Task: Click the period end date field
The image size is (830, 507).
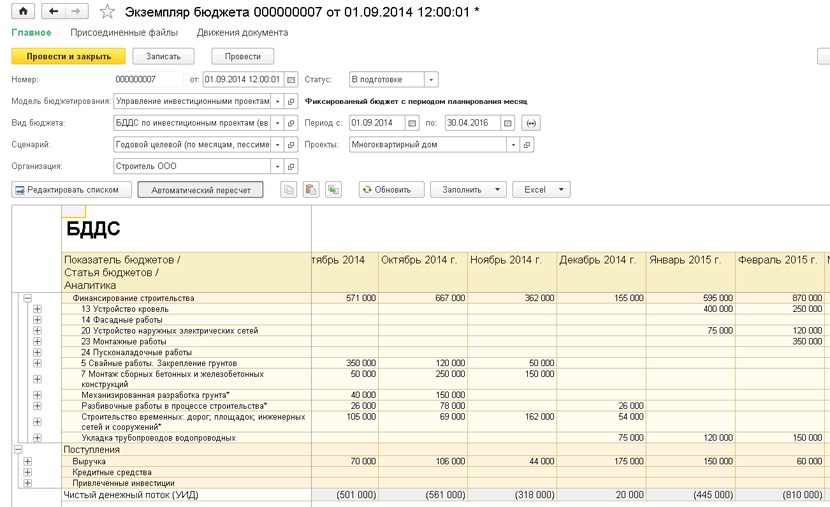Action: (472, 123)
